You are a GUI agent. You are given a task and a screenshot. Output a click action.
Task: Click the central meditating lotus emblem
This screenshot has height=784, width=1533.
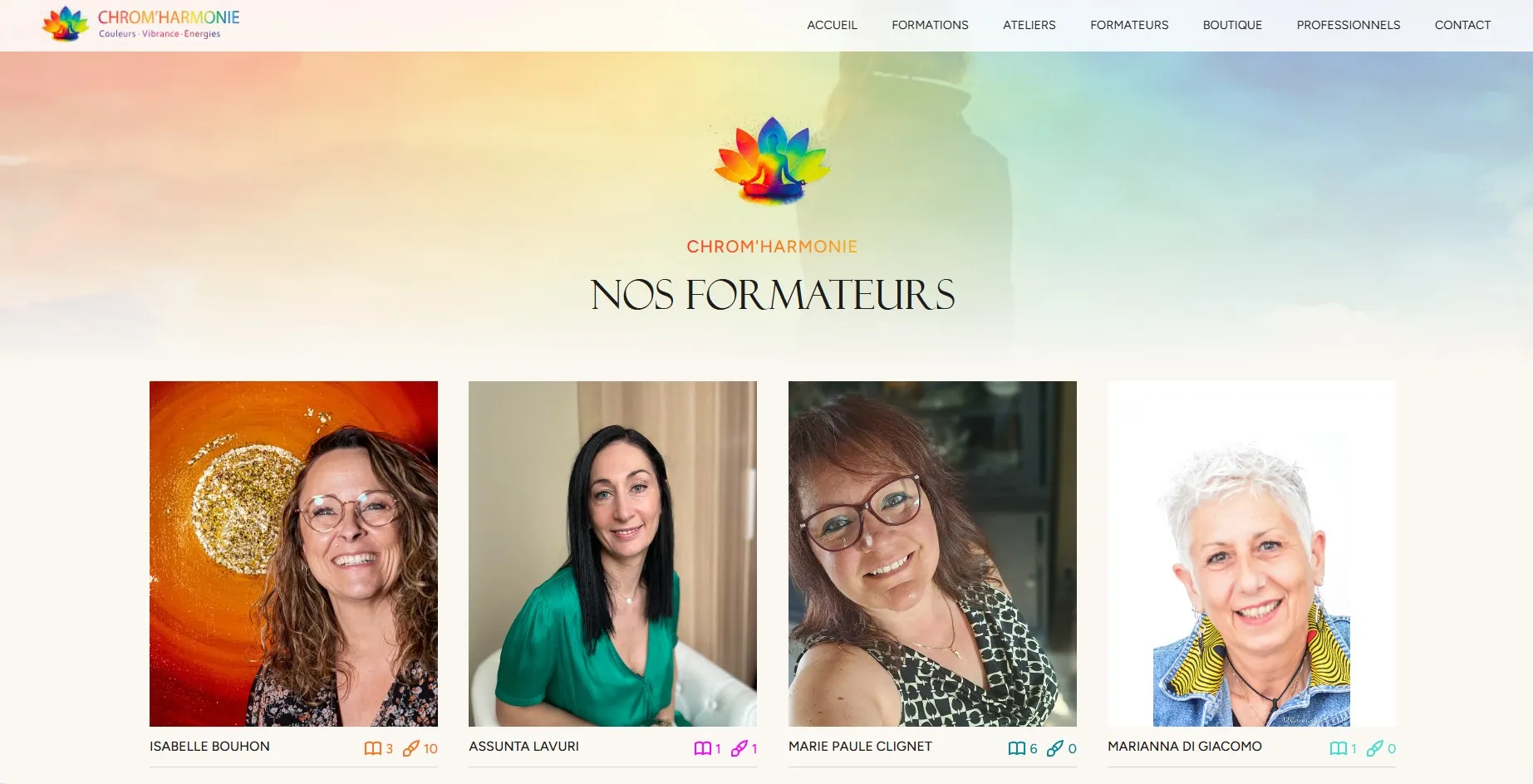coord(772,160)
